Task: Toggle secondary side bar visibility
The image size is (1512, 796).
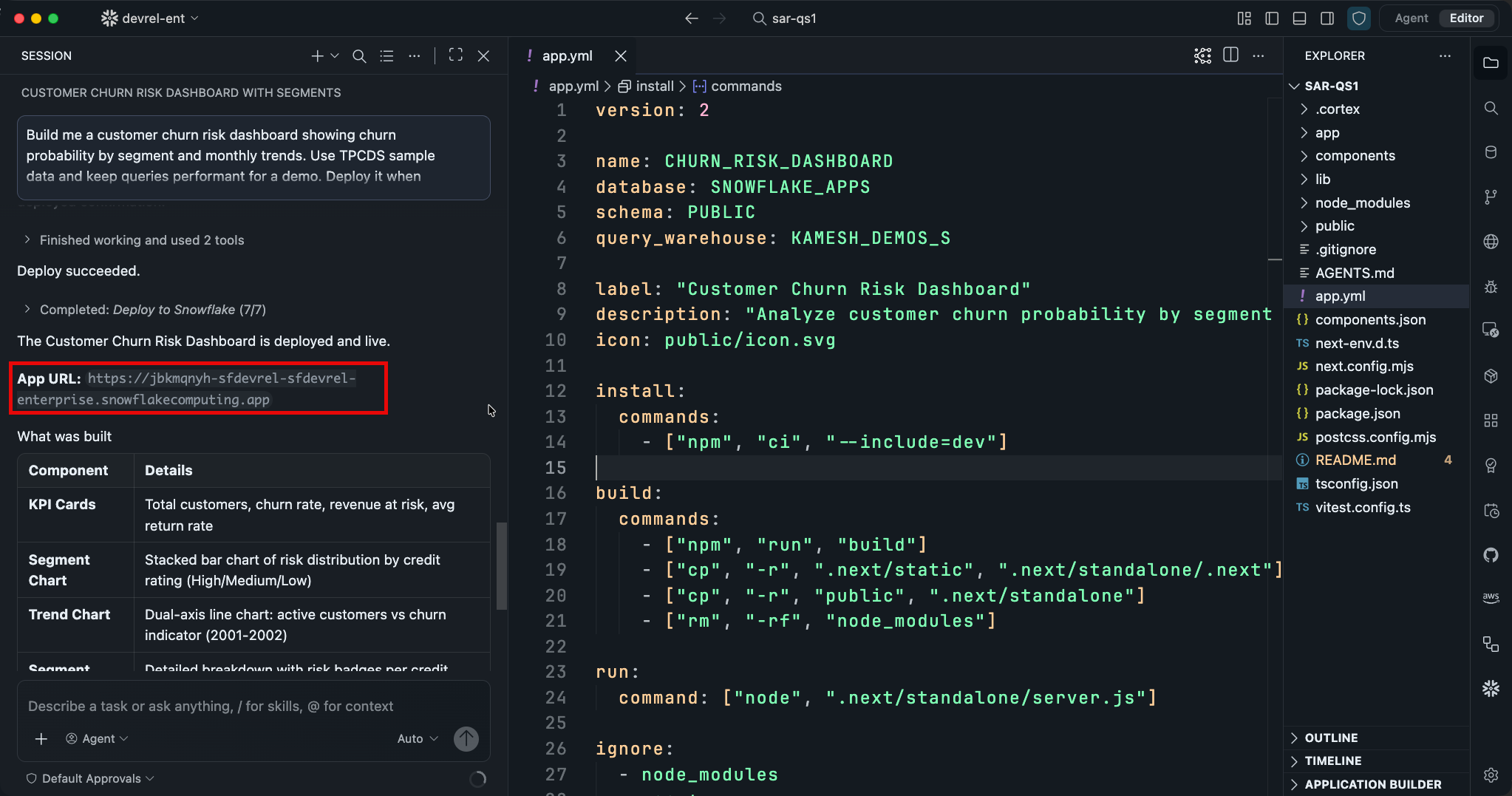Action: point(1327,18)
